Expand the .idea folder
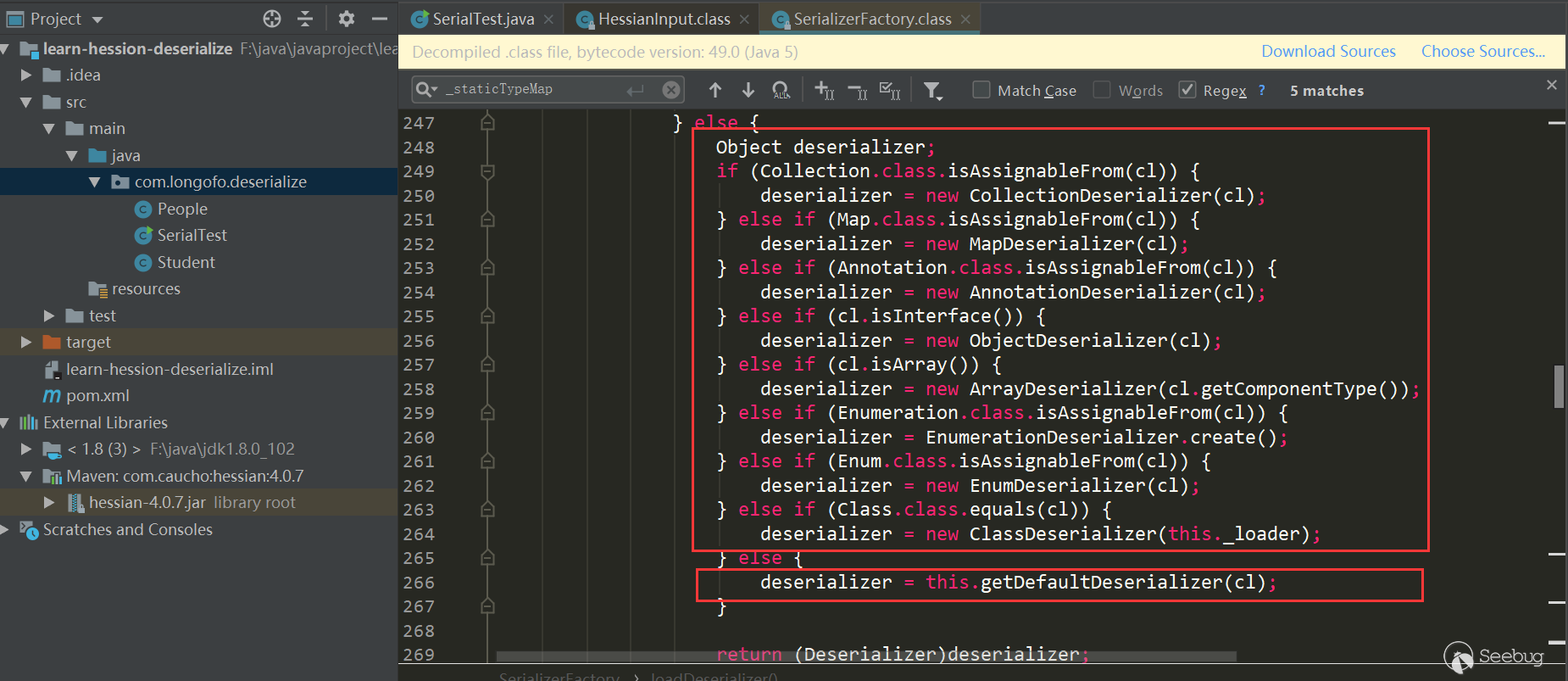Viewport: 1568px width, 681px height. [x=26, y=75]
